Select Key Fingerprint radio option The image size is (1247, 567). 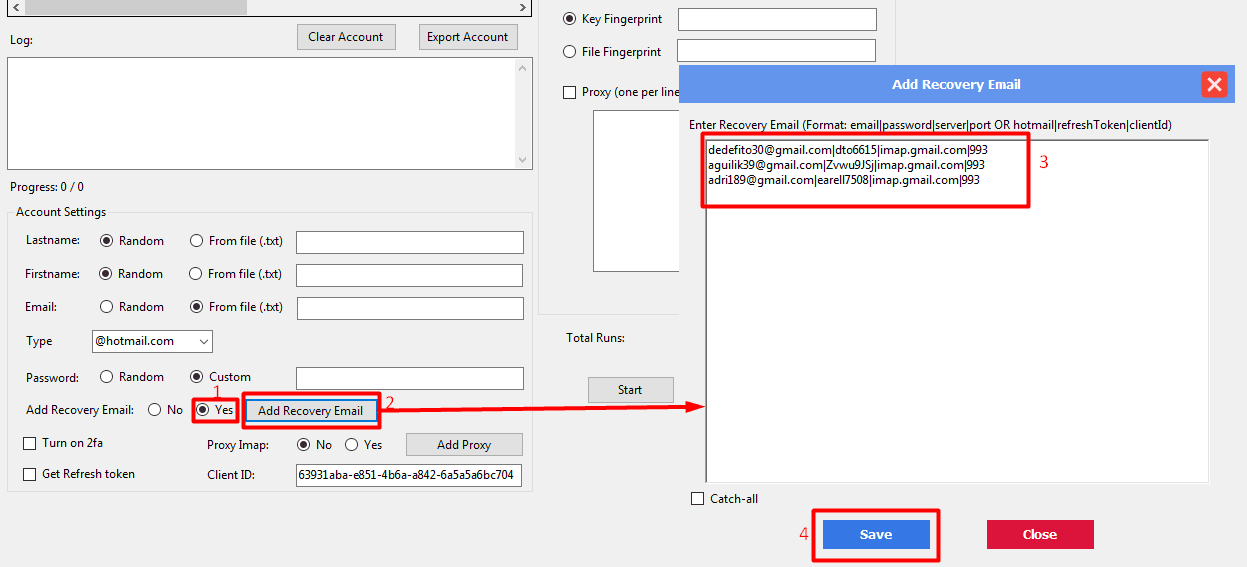coord(570,19)
